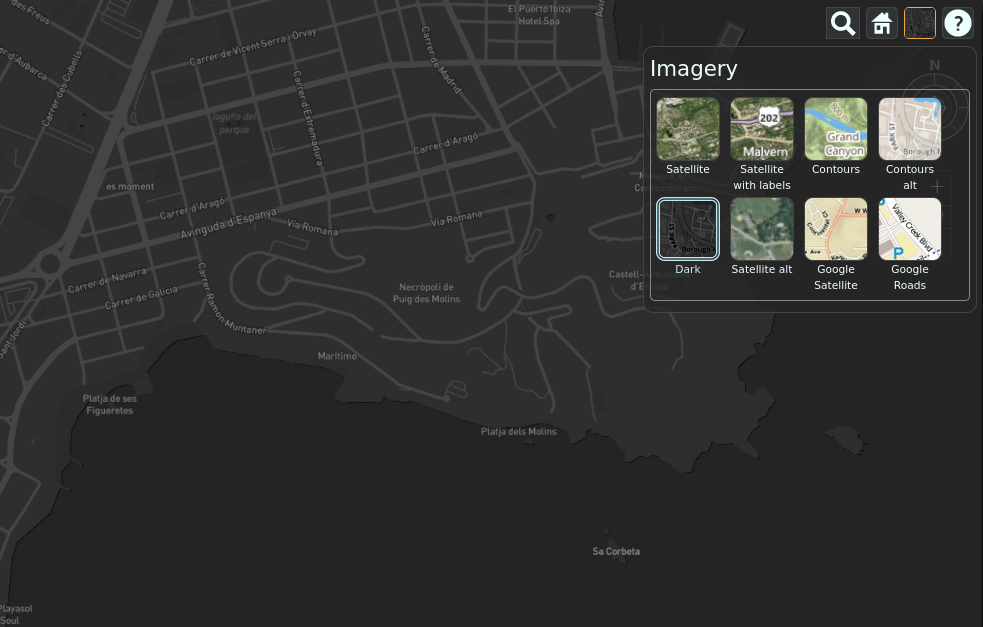Viewport: 983px width, 627px height.
Task: Click the Google Roads caption label
Action: point(909,277)
